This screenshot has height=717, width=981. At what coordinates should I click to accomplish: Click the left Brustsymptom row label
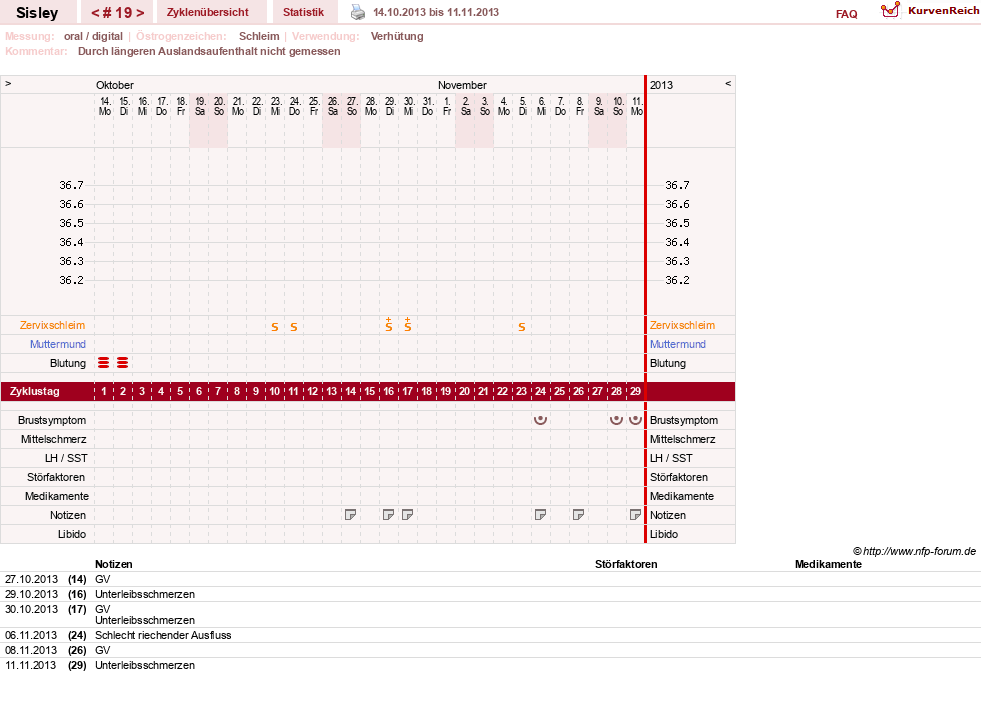[x=52, y=420]
